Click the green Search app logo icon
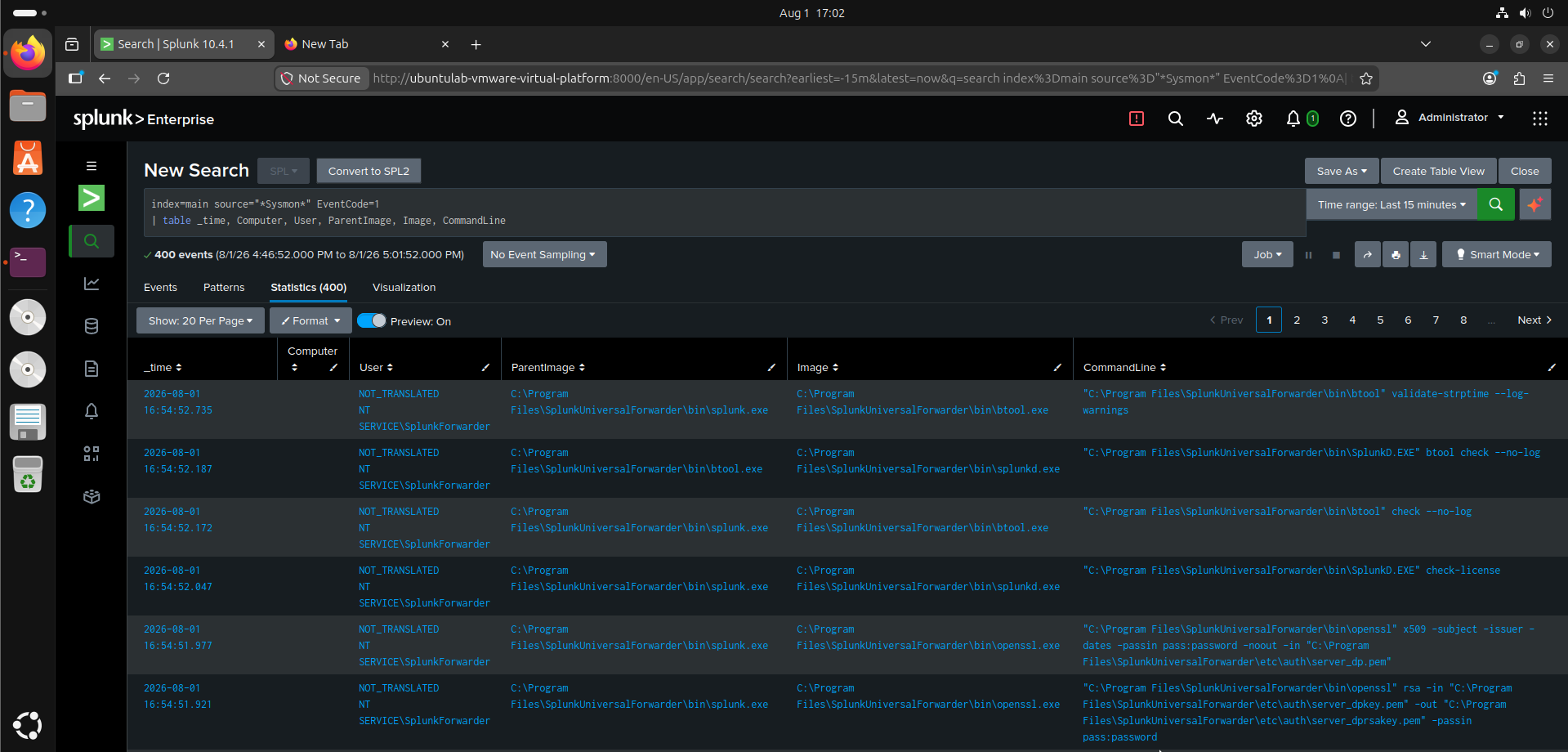Screen dimensions: 1568x752 (x=92, y=198)
